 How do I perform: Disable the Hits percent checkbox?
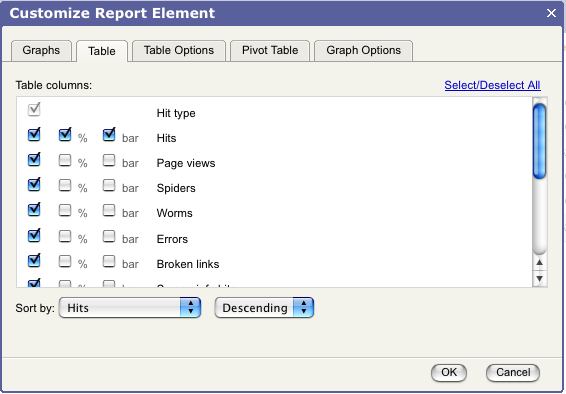pos(65,134)
